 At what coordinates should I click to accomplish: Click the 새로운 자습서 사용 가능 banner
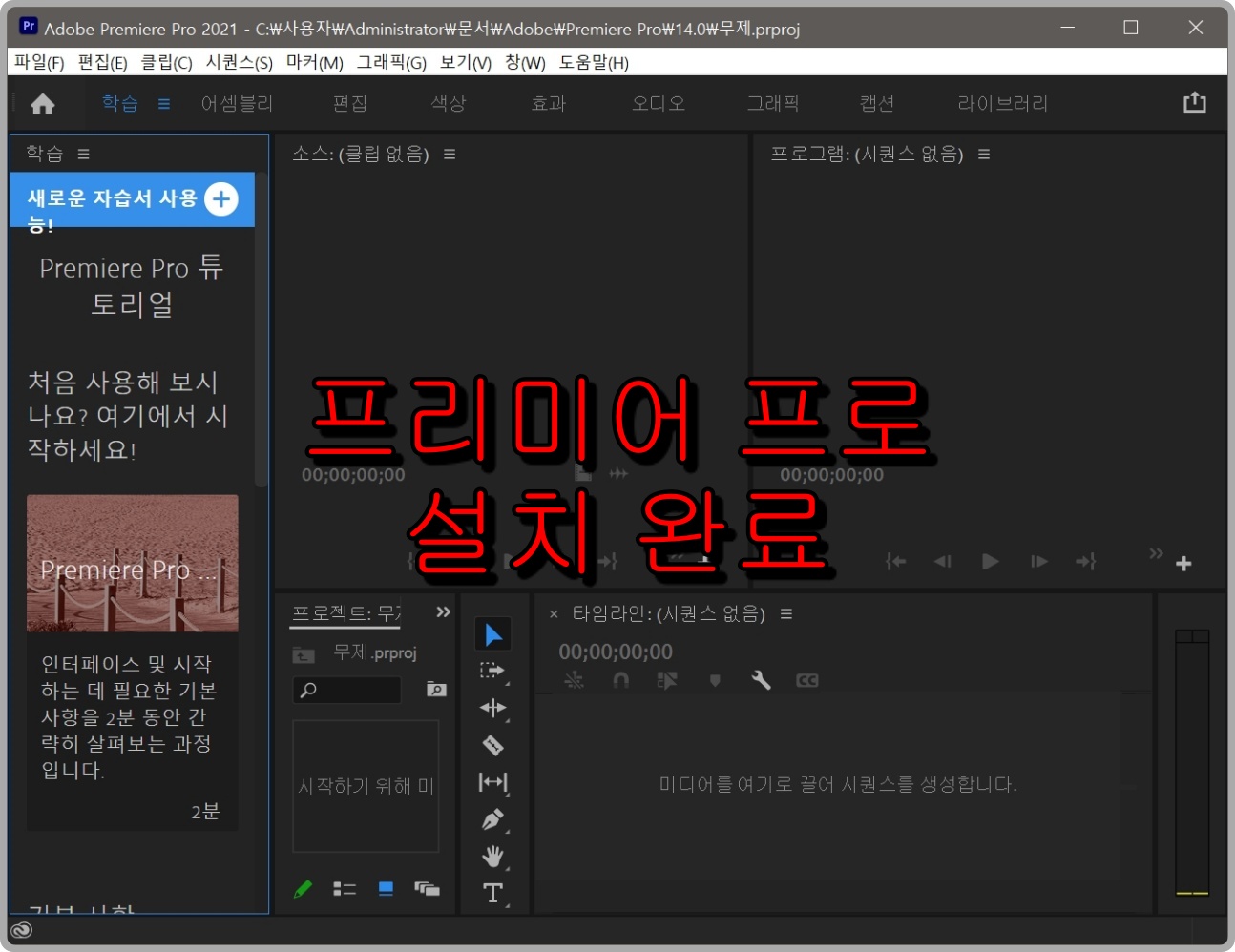point(132,200)
